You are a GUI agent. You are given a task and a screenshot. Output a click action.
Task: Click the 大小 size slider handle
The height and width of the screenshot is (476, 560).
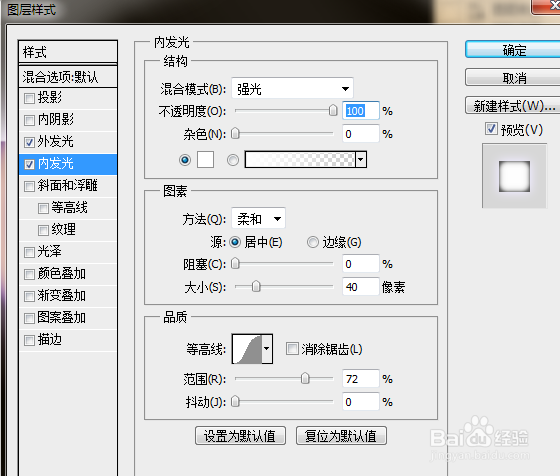pos(256,286)
